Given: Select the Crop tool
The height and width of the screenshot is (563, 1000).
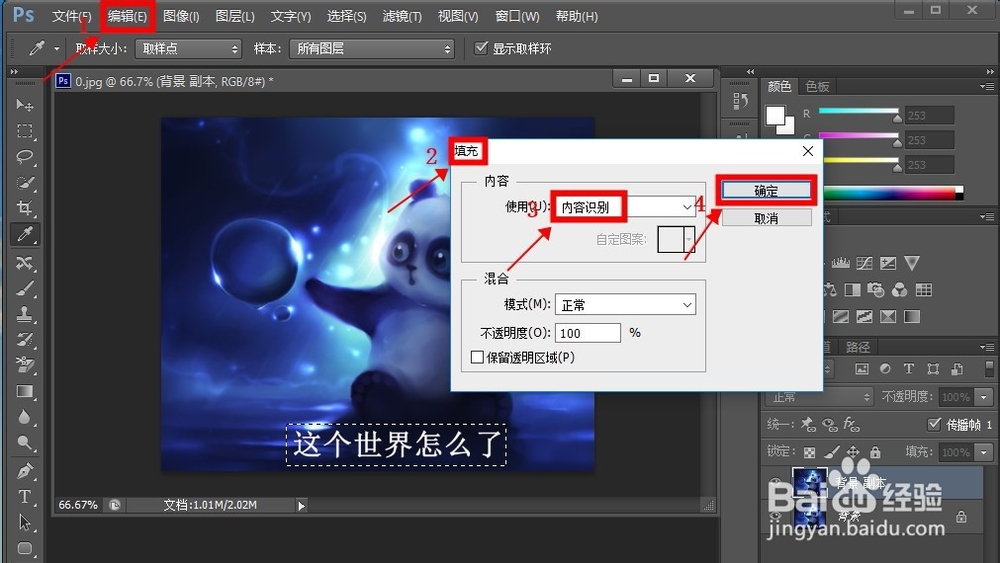Looking at the screenshot, I should (x=25, y=208).
